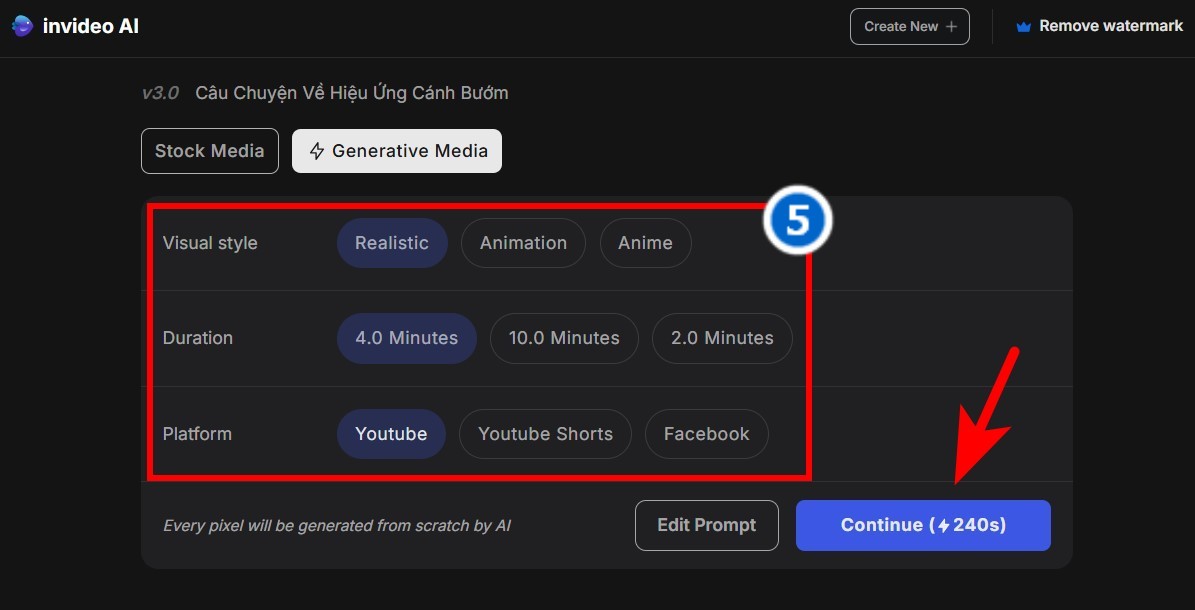Set platform to Facebook
1195x610 pixels.
[x=706, y=434]
